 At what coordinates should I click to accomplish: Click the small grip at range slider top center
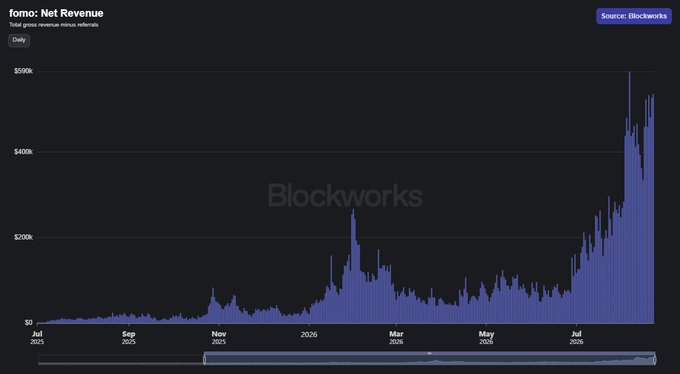[x=429, y=353]
